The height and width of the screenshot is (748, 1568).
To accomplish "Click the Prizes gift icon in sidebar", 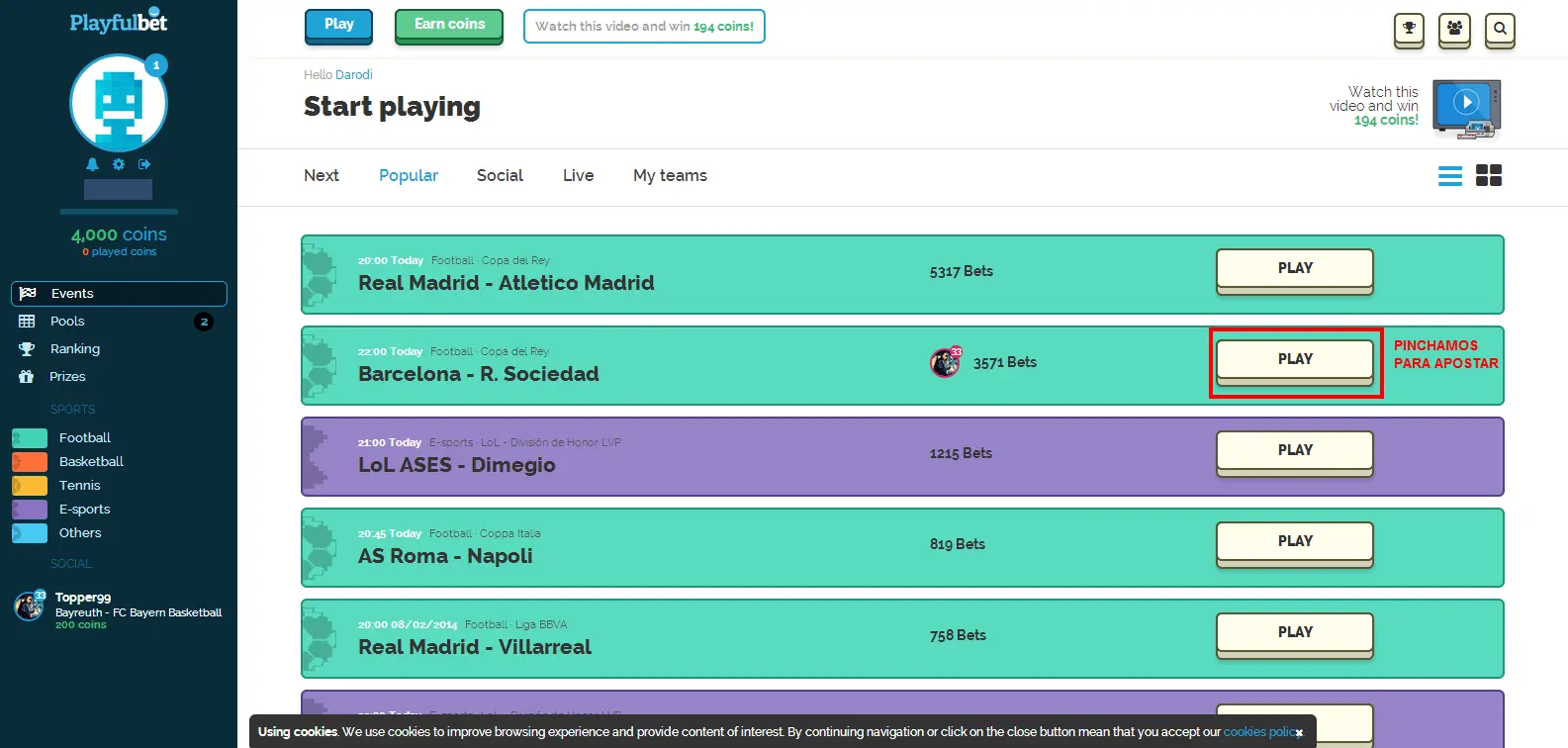I will pos(27,377).
